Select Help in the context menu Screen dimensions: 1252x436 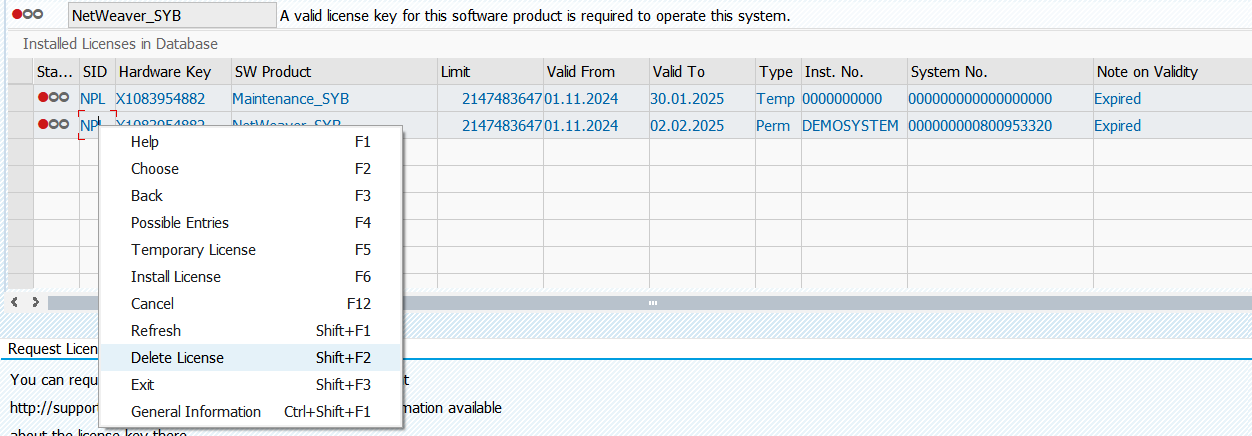[250, 142]
